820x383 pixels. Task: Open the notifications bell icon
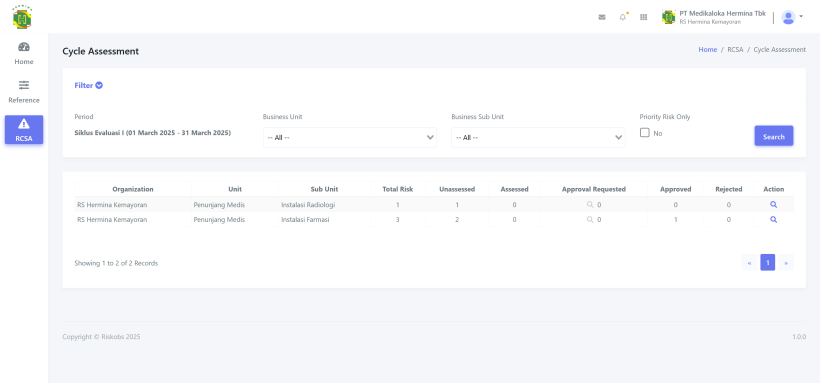point(623,17)
